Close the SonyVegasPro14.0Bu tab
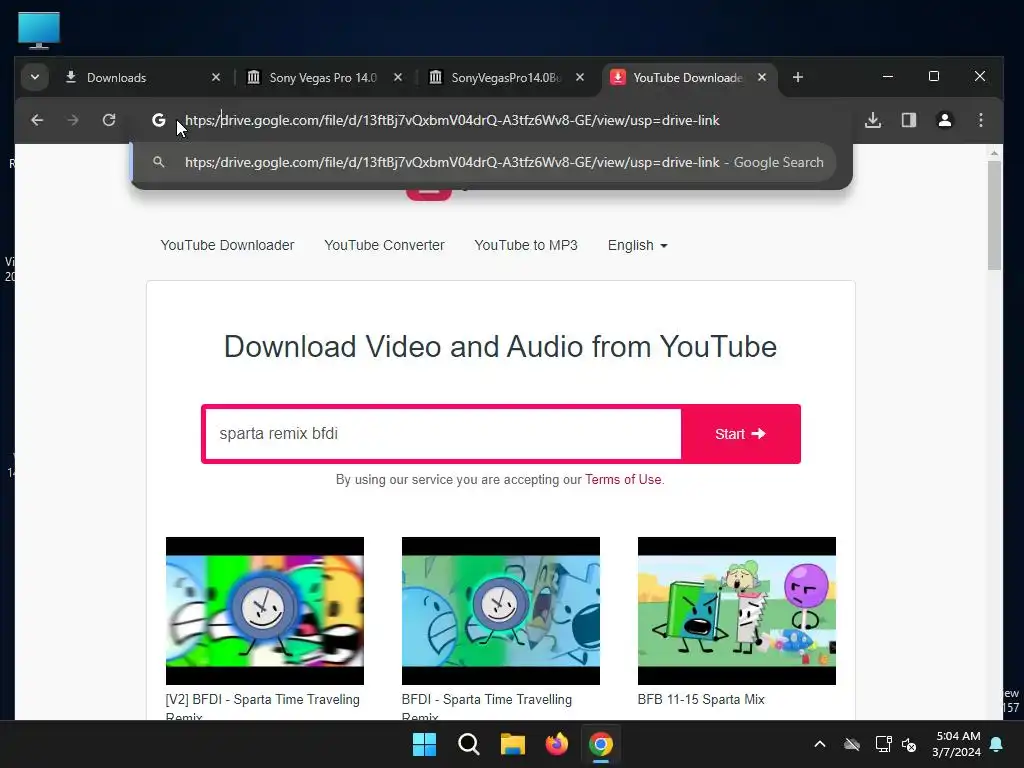 [x=580, y=78]
